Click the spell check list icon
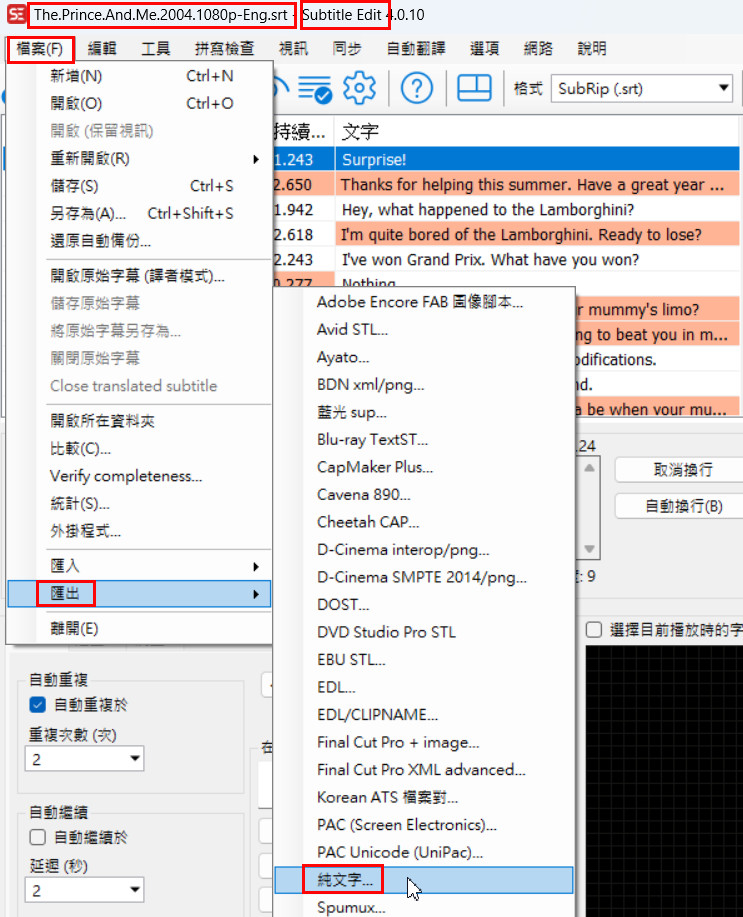Viewport: 743px width, 917px height. pos(315,88)
